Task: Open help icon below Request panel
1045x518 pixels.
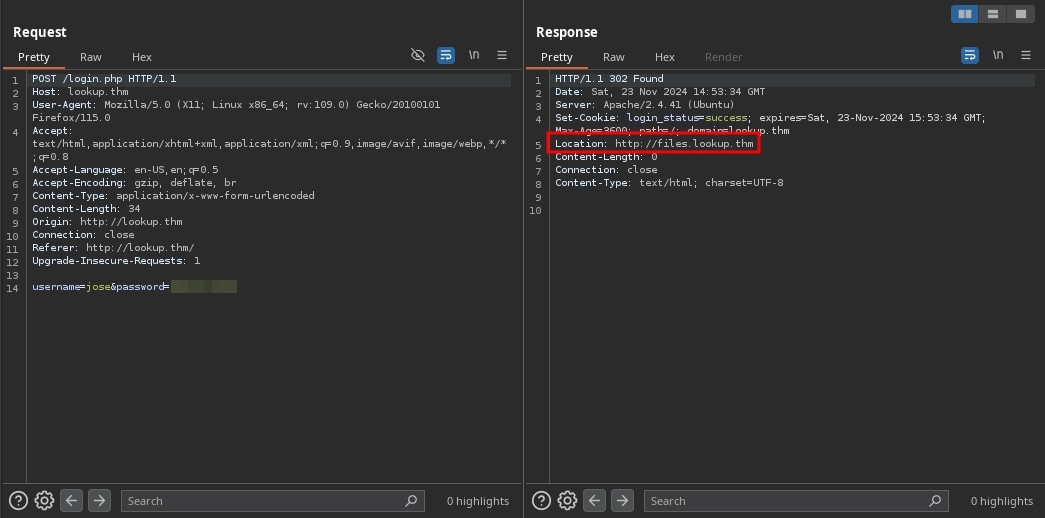Action: point(18,501)
